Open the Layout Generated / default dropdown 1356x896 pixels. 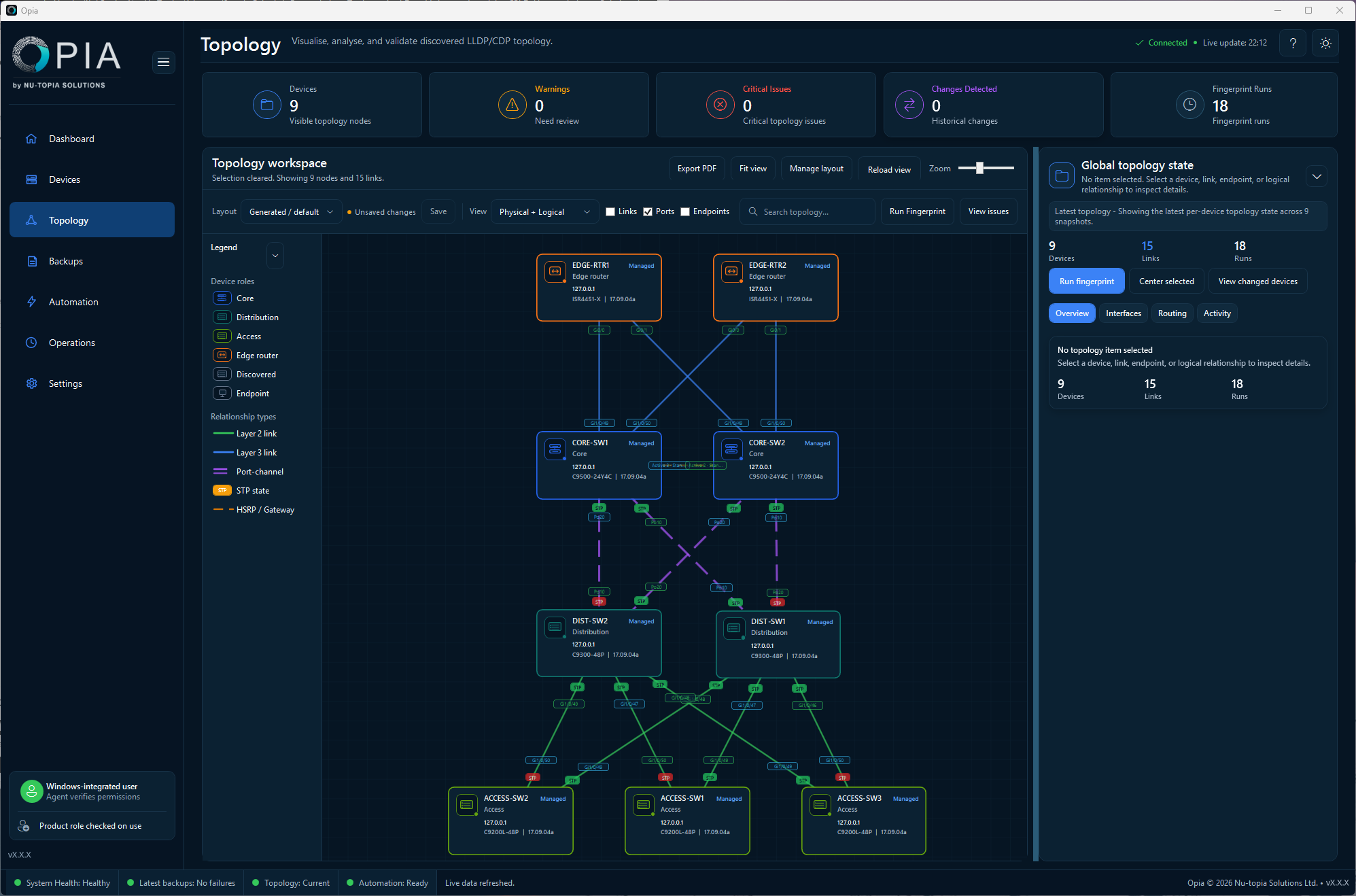(x=292, y=212)
